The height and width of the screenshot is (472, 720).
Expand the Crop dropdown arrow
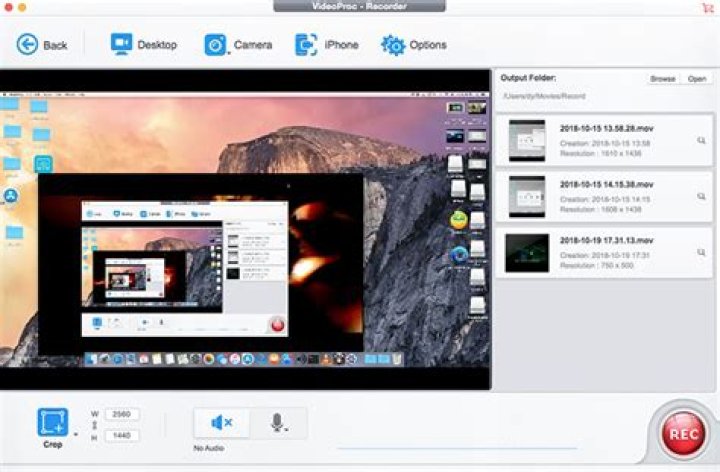[x=75, y=435]
